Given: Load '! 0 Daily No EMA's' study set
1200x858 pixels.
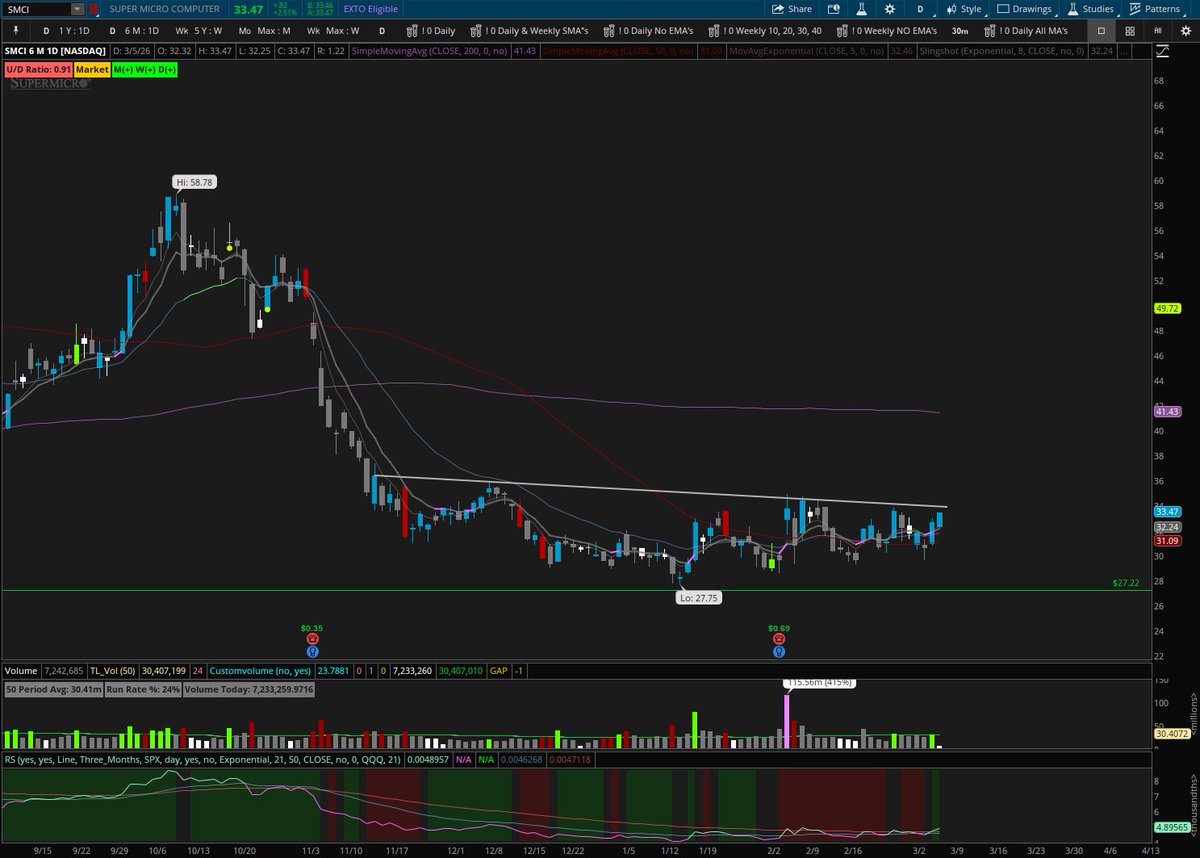Looking at the screenshot, I should tap(647, 31).
